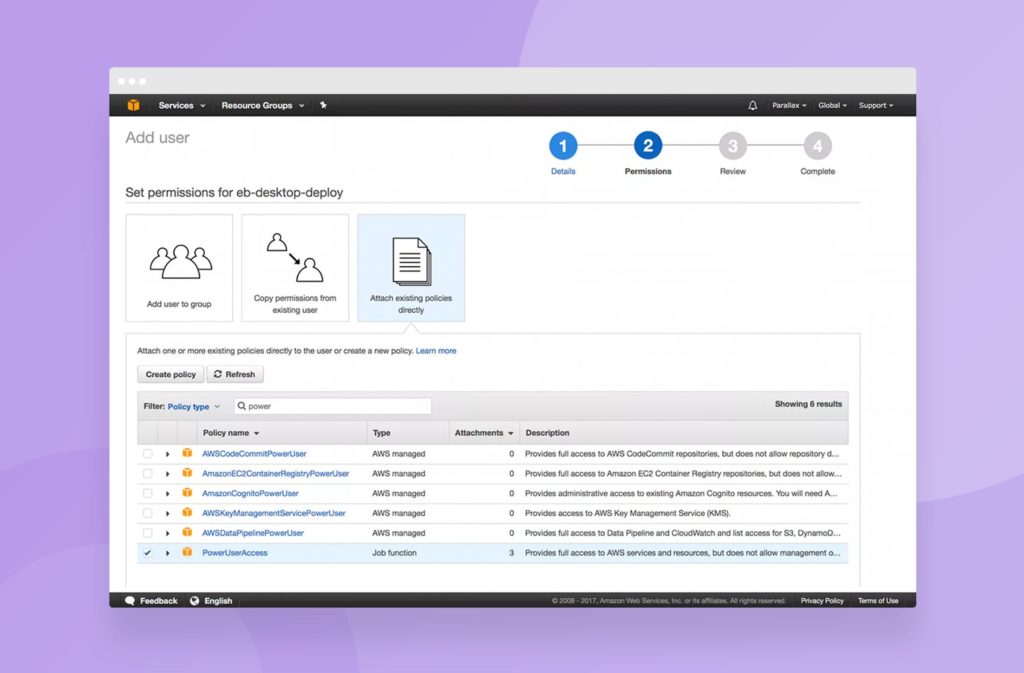Open the AmazonCognitoPowerUser policy link
The height and width of the screenshot is (673, 1024).
250,493
